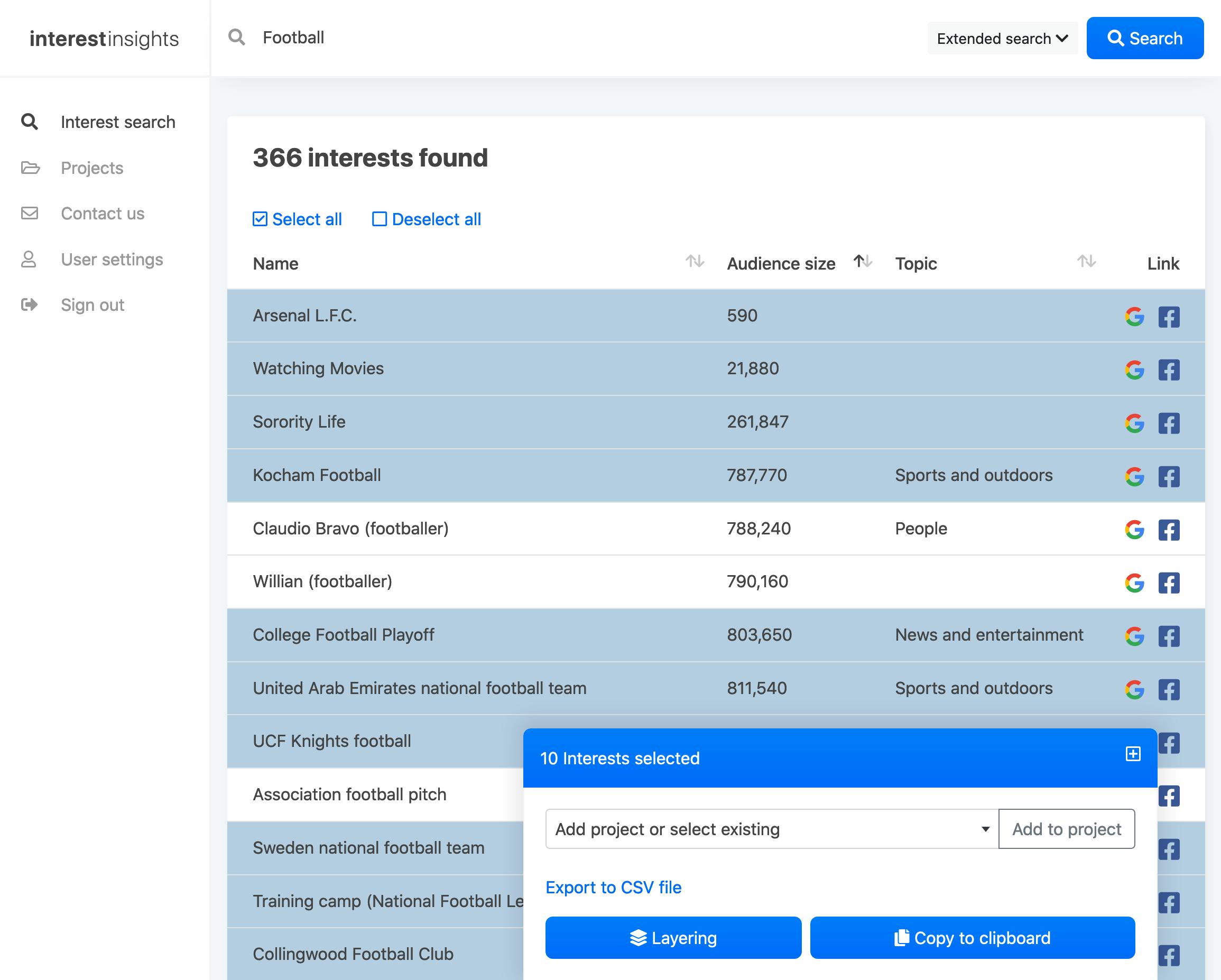Toggle selection of Watching Movies row

point(716,369)
